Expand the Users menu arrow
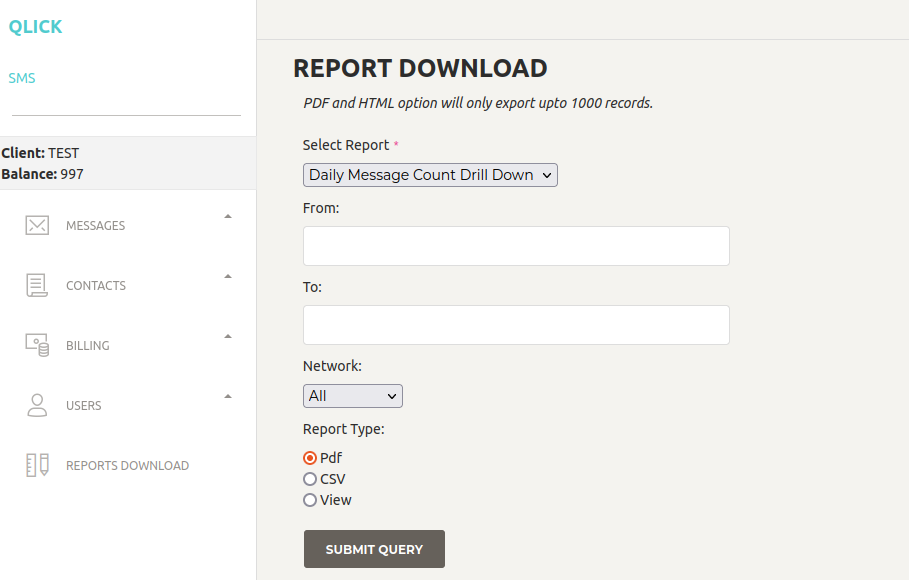The image size is (909, 580). (x=228, y=396)
